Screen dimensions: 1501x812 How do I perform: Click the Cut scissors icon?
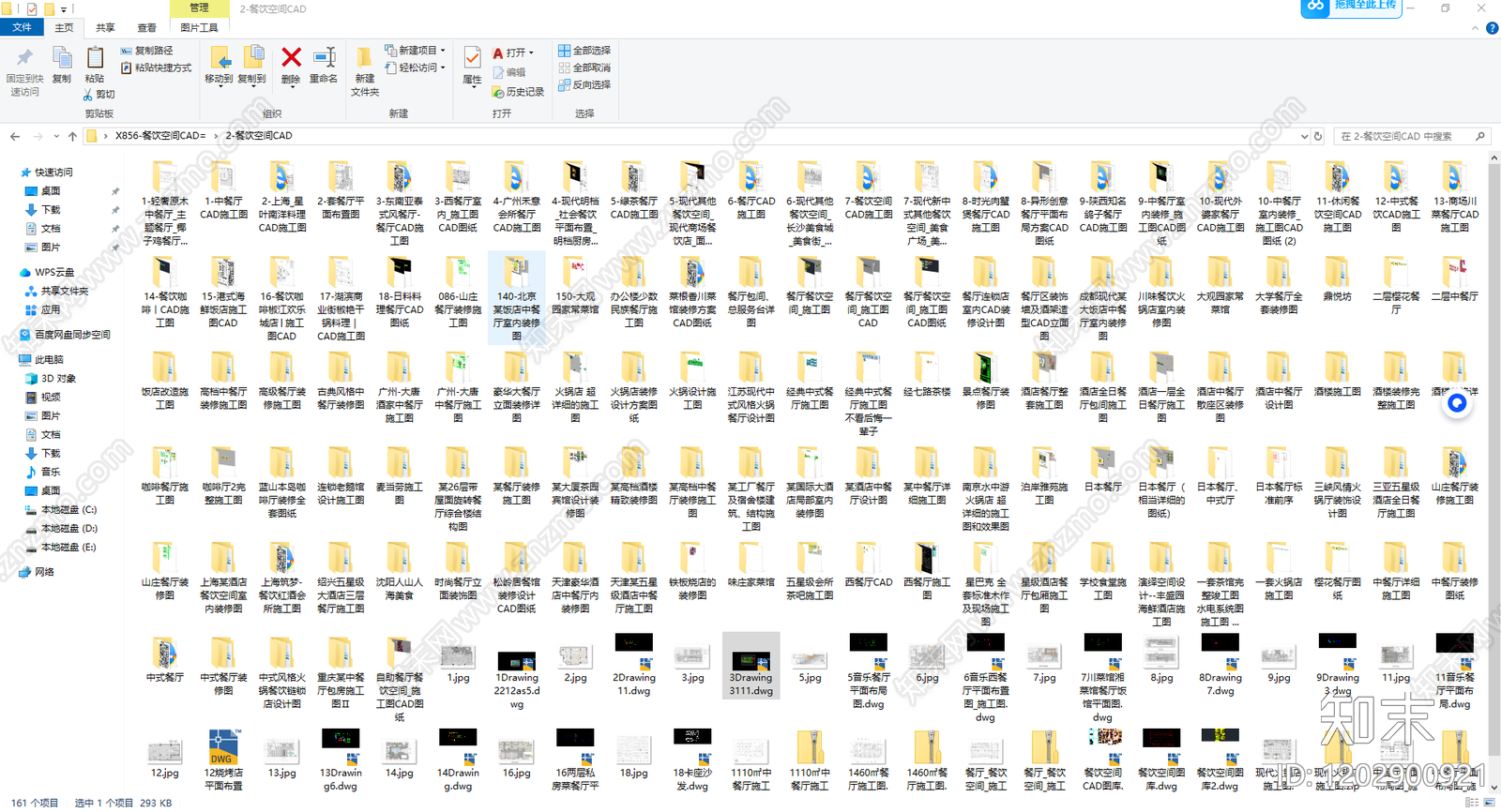88,95
